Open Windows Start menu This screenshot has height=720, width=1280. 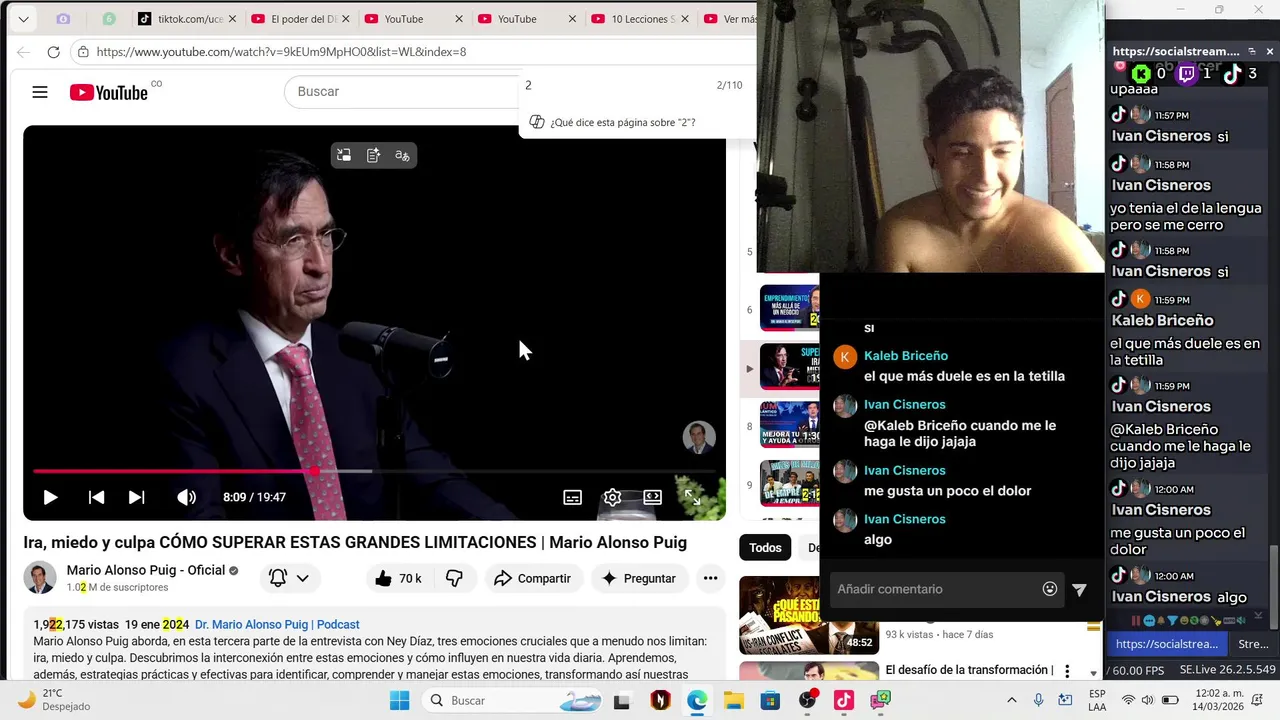click(399, 700)
